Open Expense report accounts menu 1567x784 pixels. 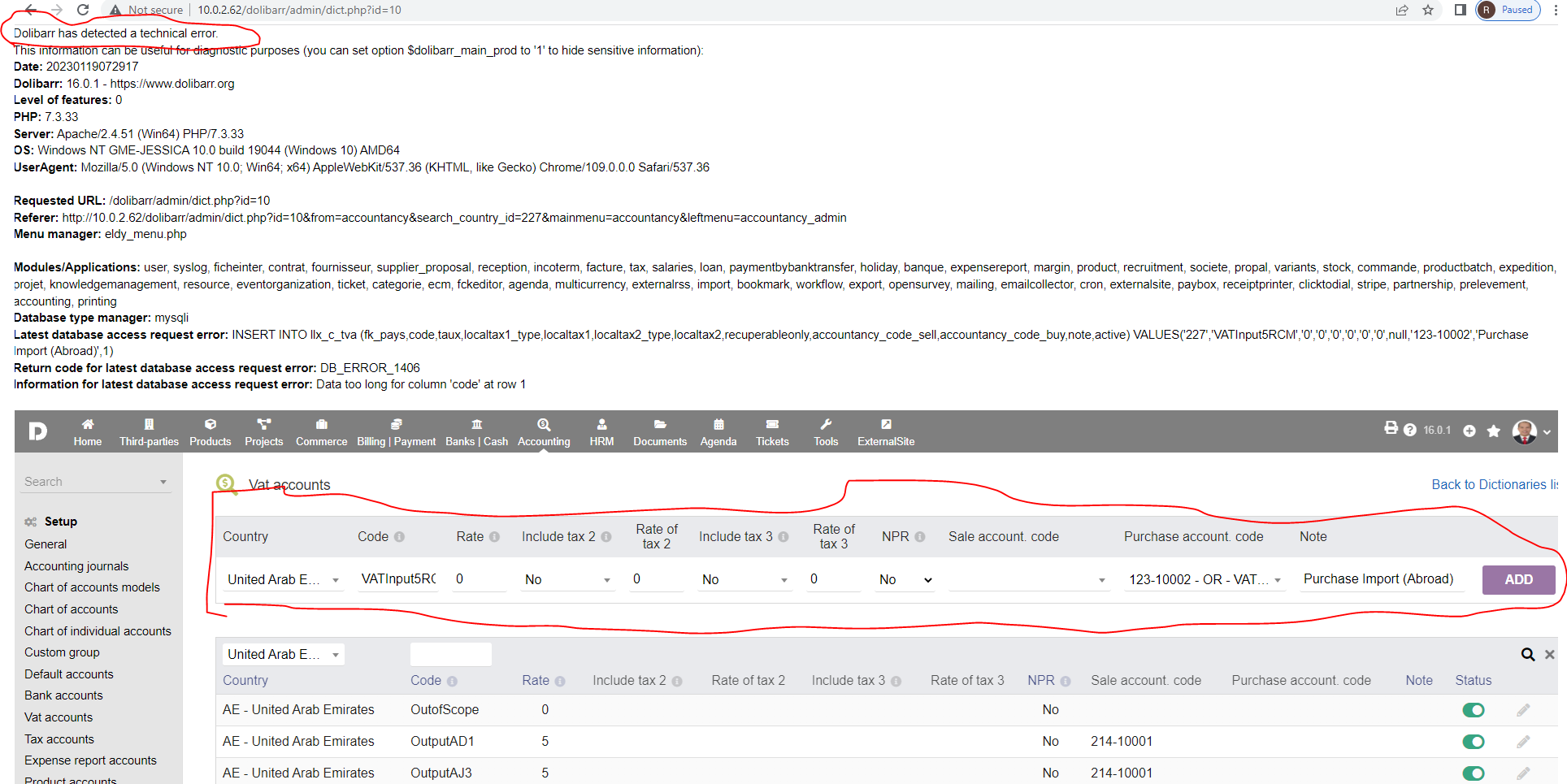[x=90, y=760]
